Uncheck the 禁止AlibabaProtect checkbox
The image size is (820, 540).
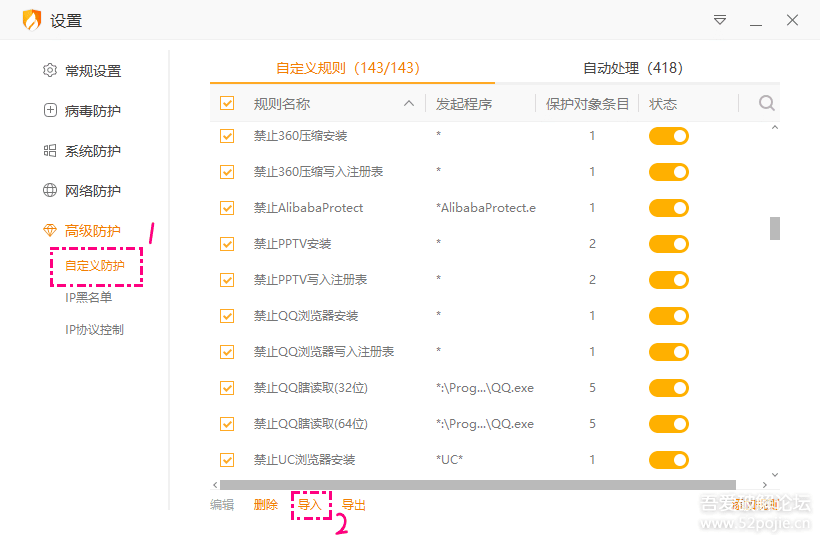[227, 208]
